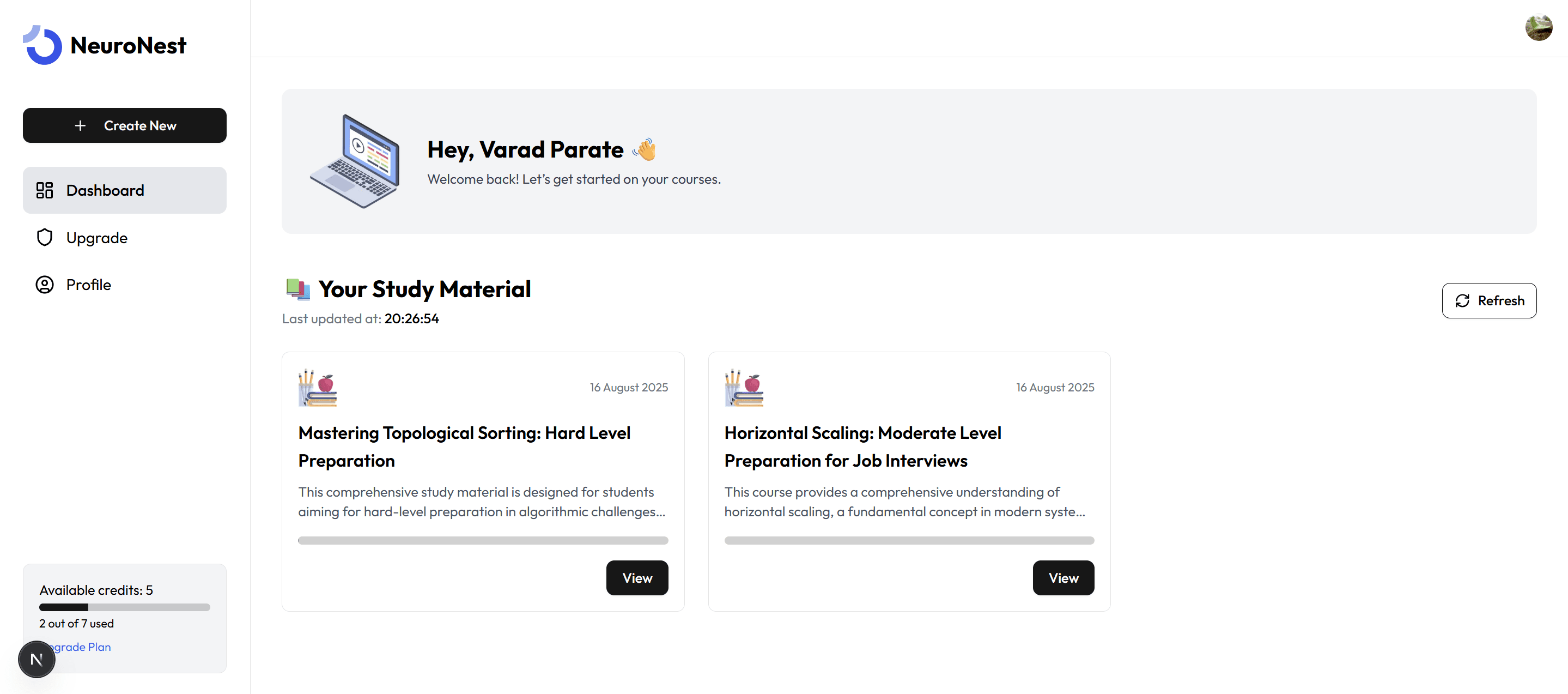The image size is (1568, 694).
Task: Click the Refresh circular arrows icon
Action: click(1464, 300)
